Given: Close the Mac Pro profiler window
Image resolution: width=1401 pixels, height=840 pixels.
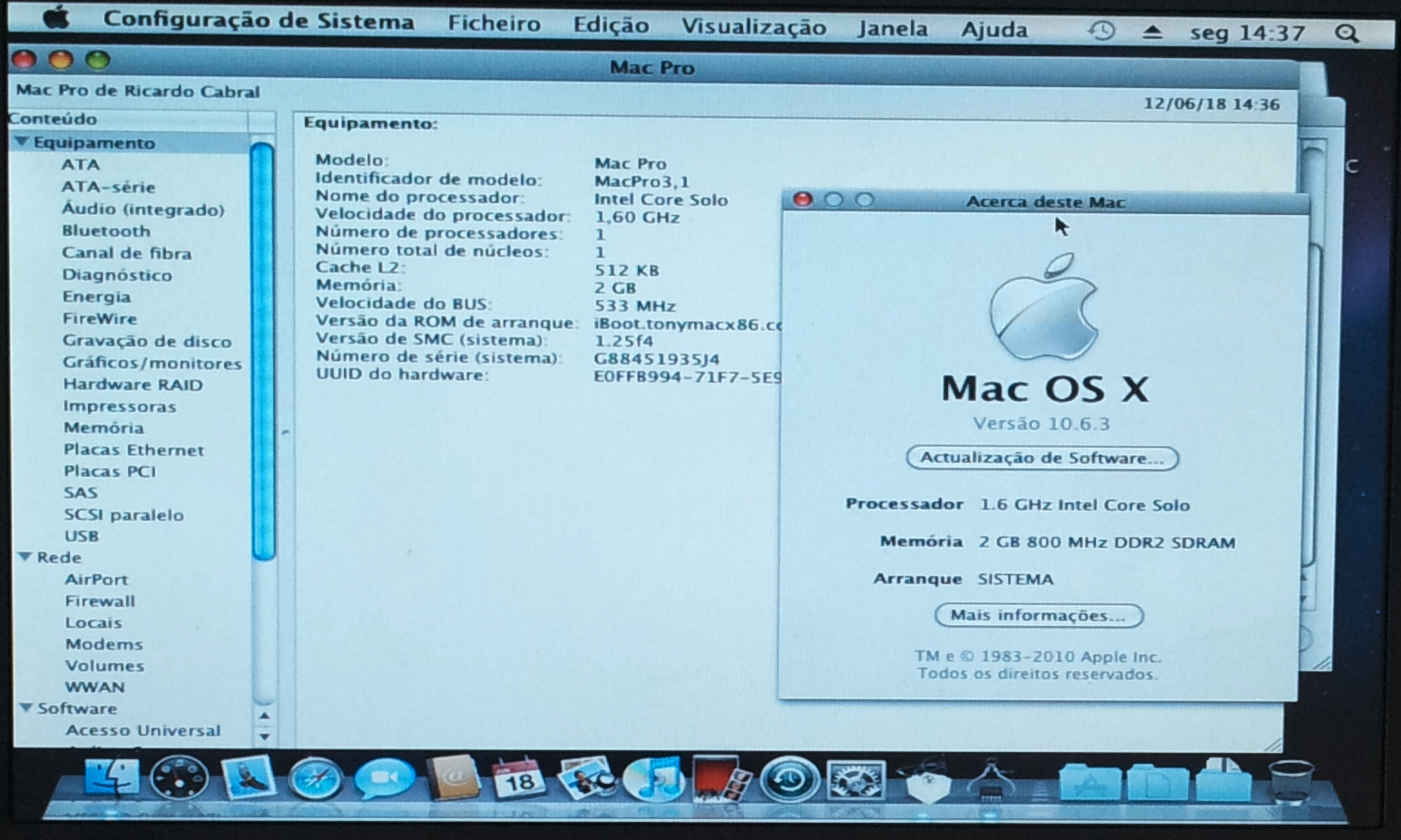Looking at the screenshot, I should 24,60.
